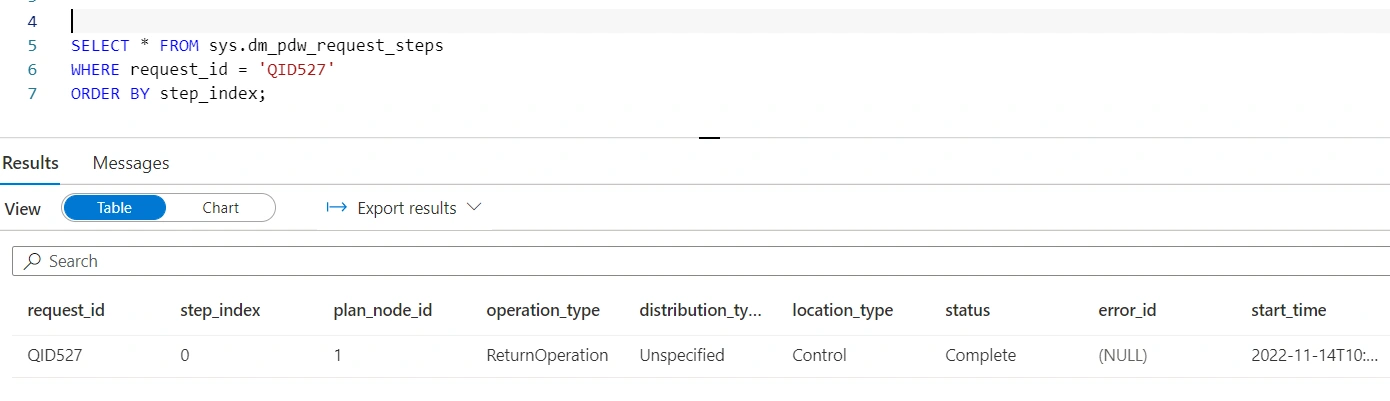Click the Export results arrow icon
The image size is (1390, 401).
click(337, 208)
